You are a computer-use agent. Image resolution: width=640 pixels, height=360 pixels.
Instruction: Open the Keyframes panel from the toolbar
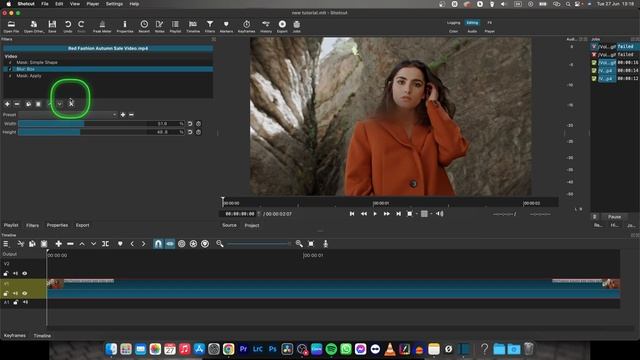coord(247,27)
